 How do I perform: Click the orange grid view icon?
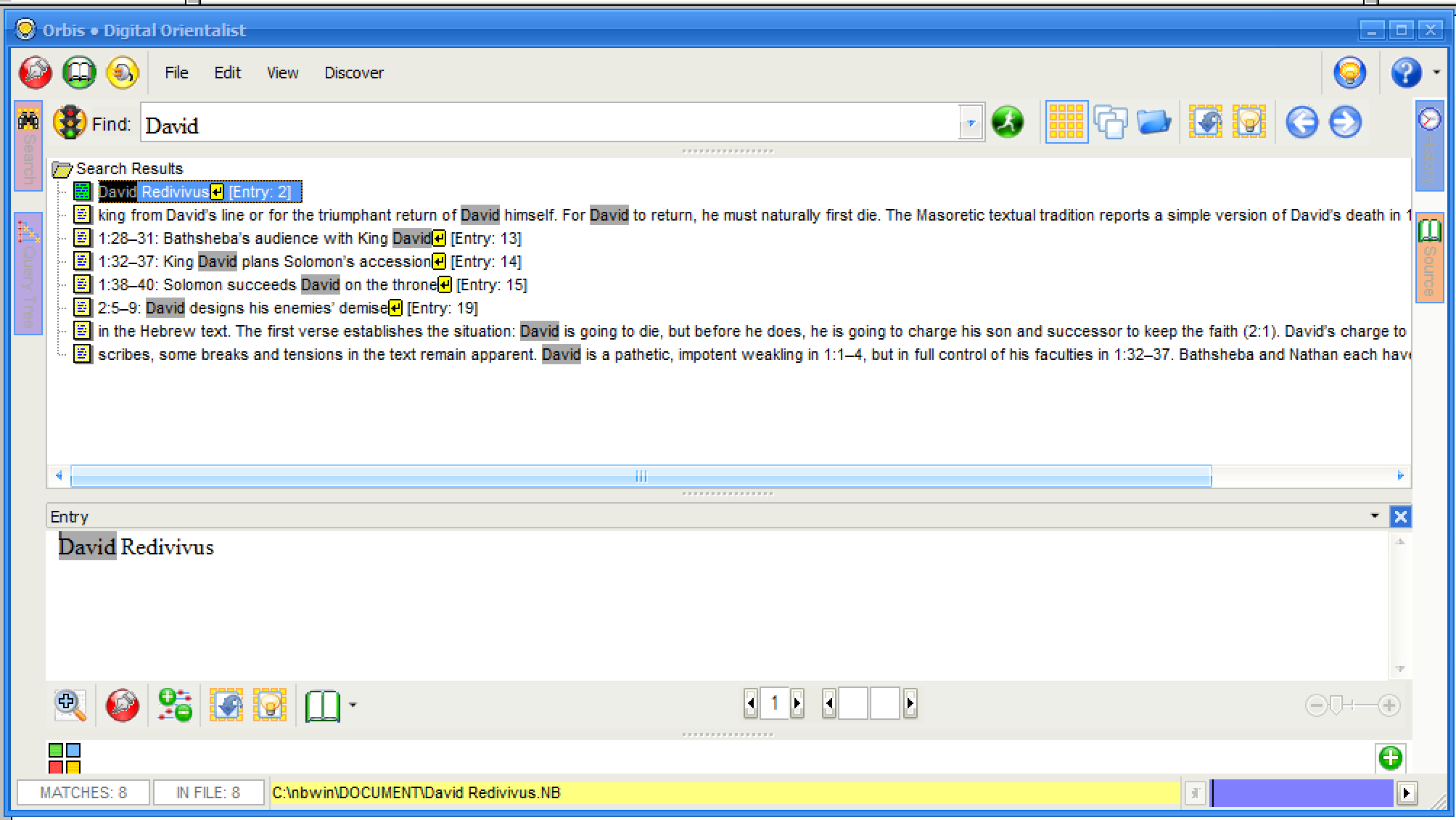1066,122
